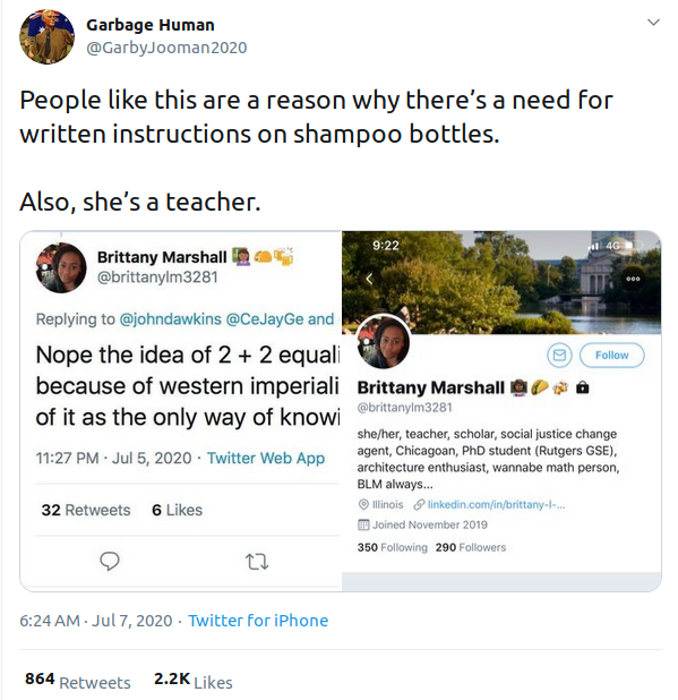Click the reply speech bubble icon

[x=112, y=562]
